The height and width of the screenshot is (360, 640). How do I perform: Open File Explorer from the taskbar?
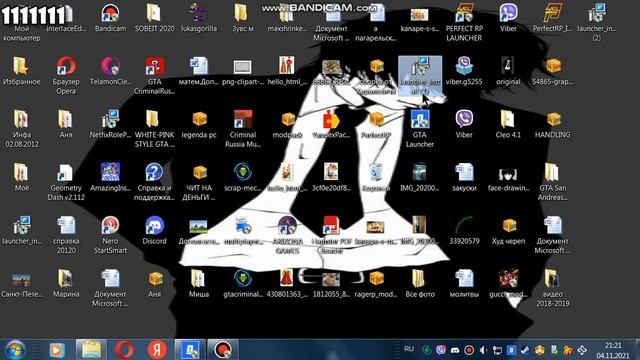click(x=91, y=350)
